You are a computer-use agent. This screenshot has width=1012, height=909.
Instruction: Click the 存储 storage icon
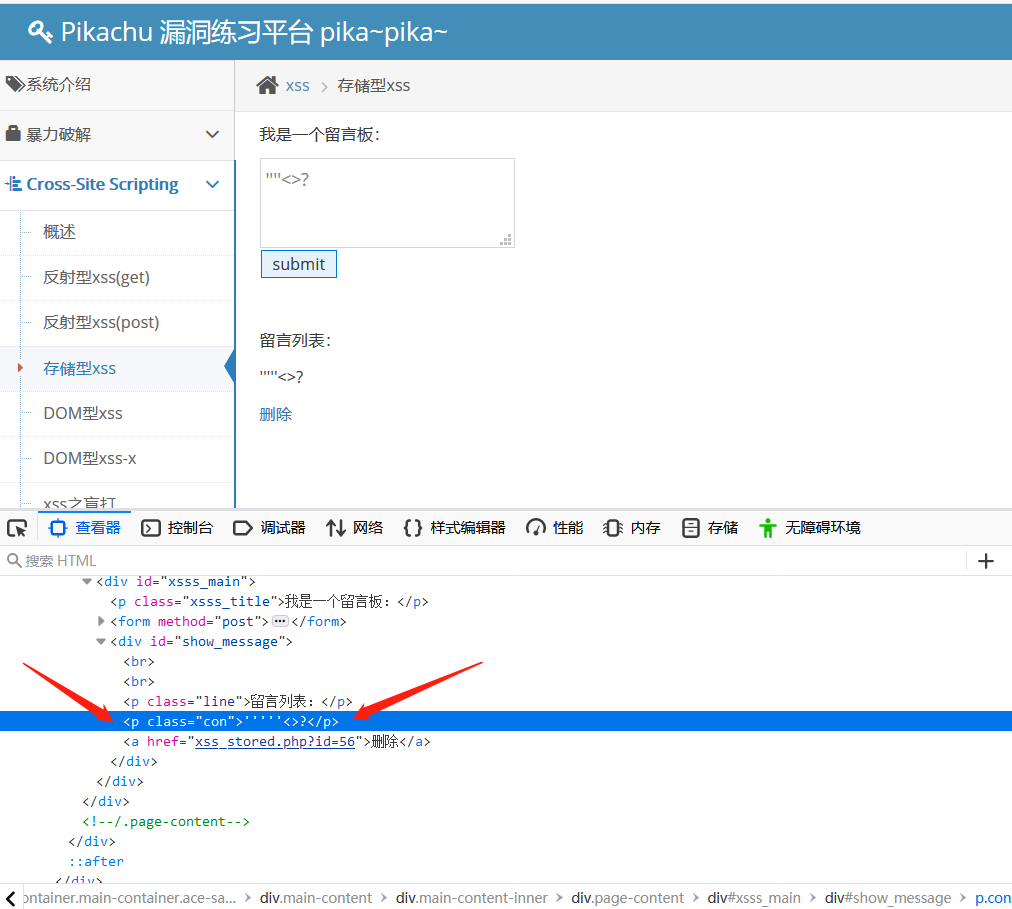click(x=691, y=528)
